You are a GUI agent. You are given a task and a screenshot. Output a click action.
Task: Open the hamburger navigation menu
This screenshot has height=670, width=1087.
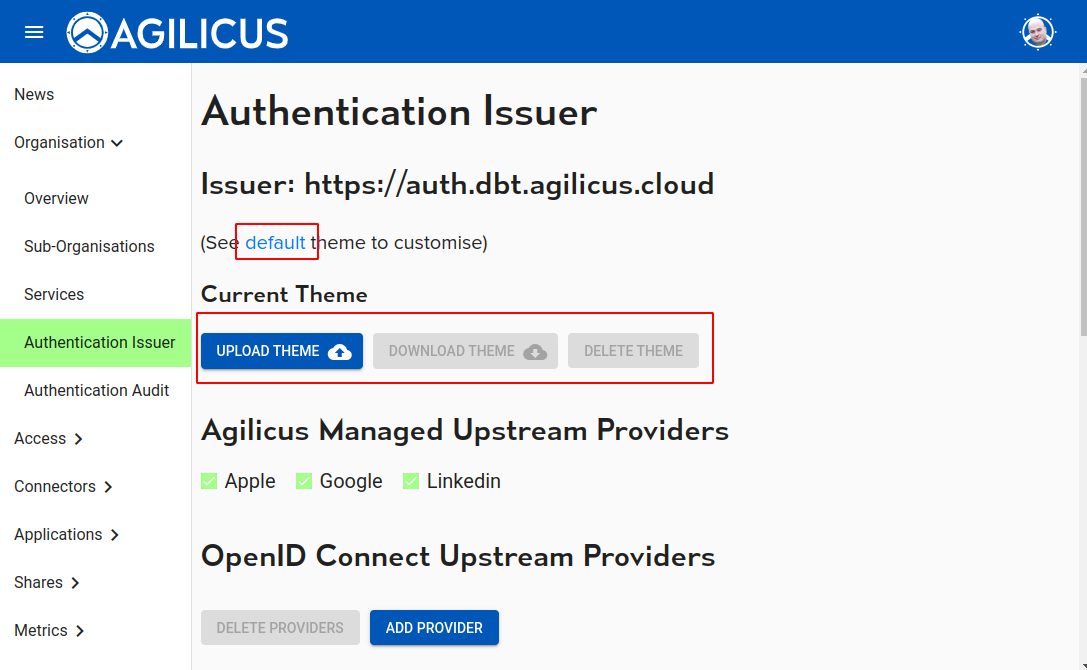34,32
